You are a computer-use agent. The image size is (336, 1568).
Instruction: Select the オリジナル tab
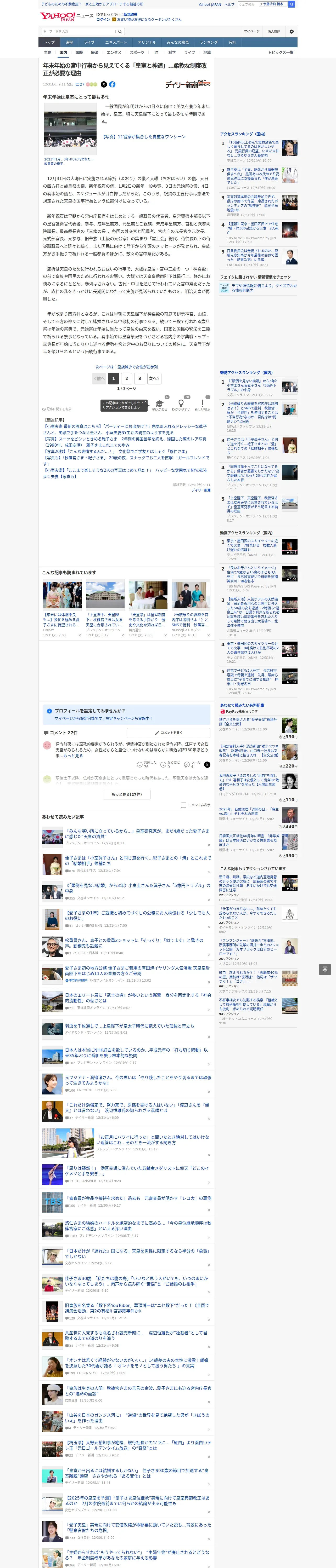147,43
